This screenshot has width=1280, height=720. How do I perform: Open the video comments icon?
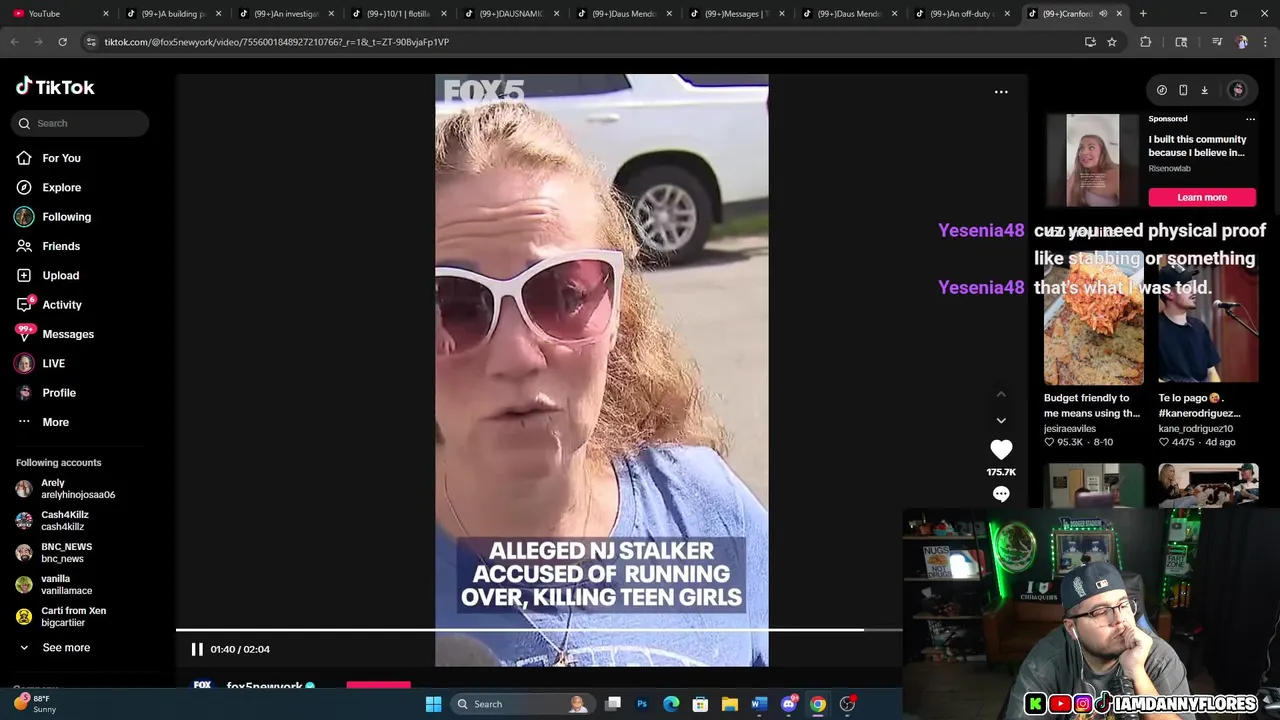tap(1001, 494)
